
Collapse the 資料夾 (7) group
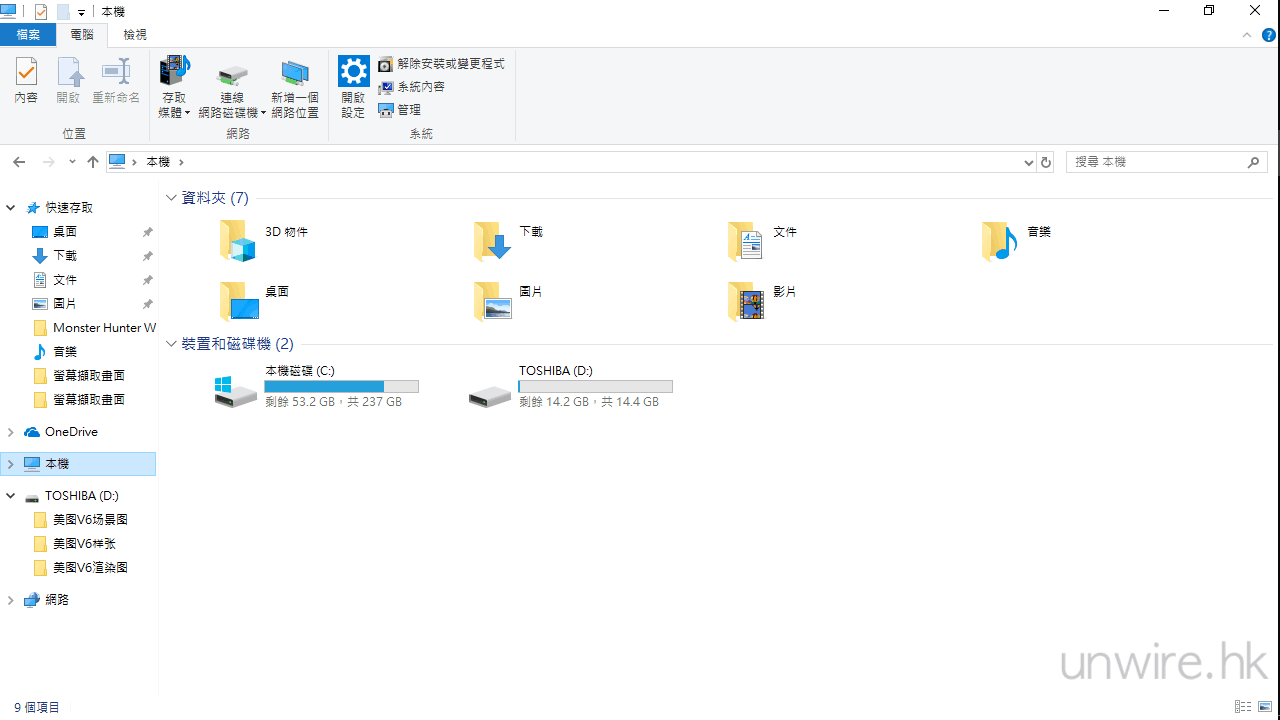click(171, 198)
